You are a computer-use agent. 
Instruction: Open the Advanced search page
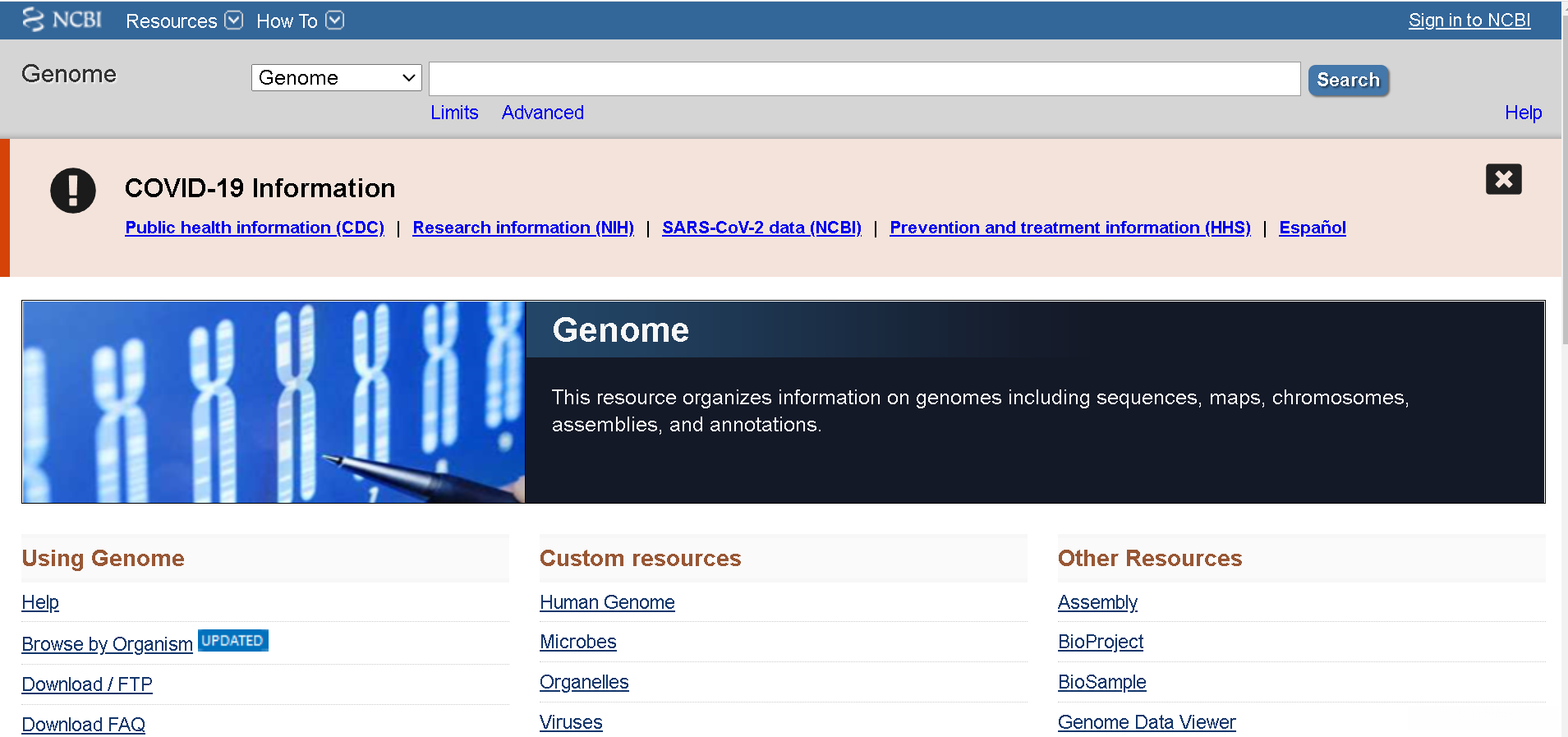[543, 113]
